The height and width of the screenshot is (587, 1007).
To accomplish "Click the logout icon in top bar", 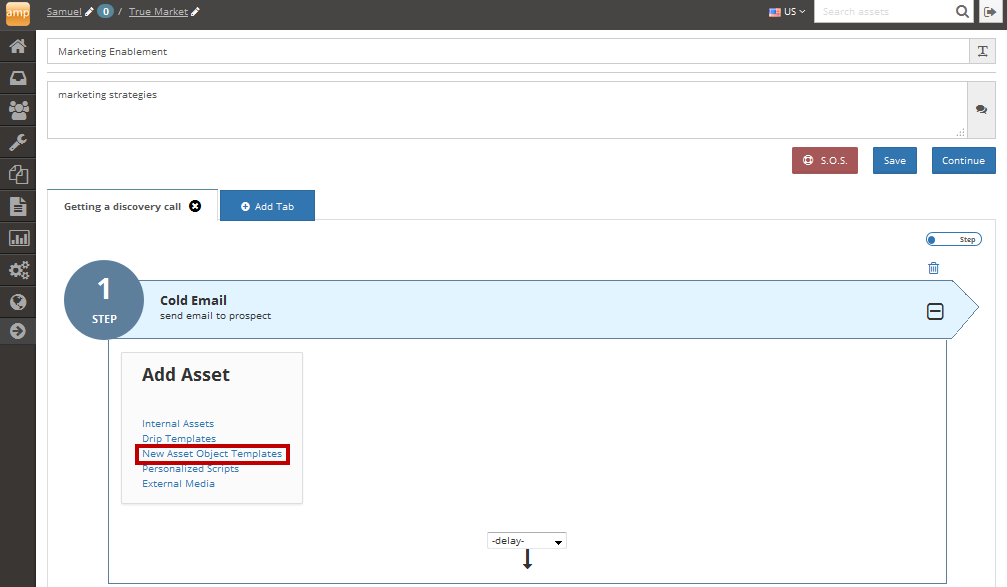I will 990,12.
